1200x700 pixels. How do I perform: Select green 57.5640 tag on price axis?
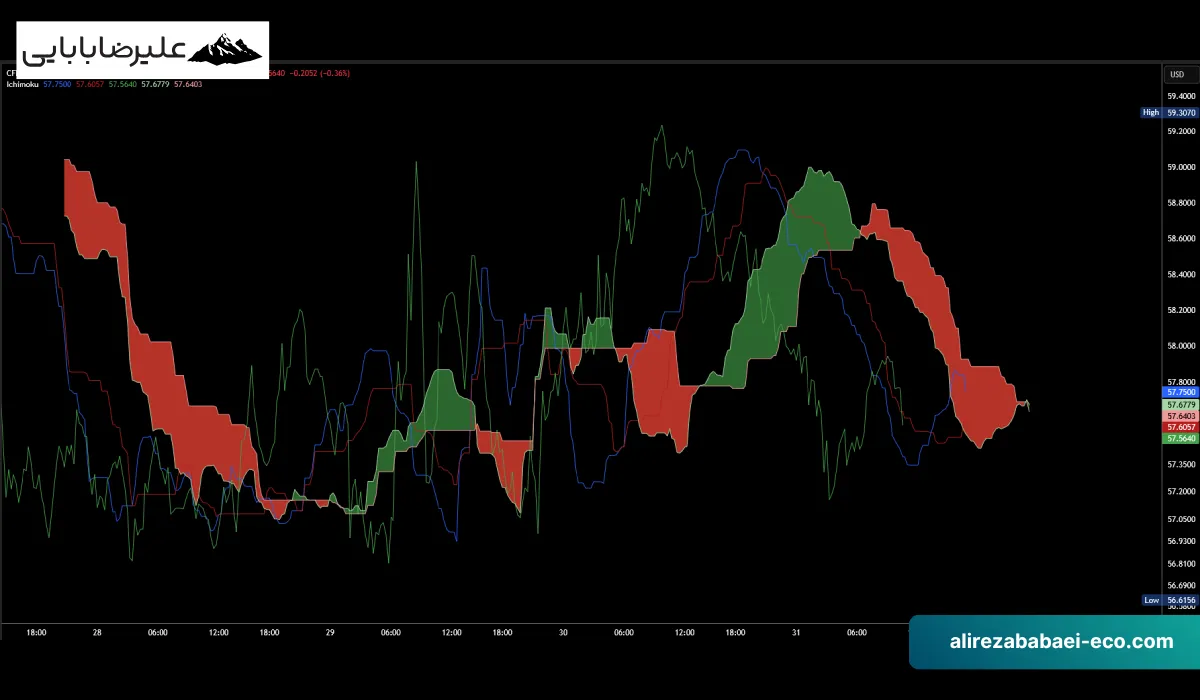coord(1179,438)
